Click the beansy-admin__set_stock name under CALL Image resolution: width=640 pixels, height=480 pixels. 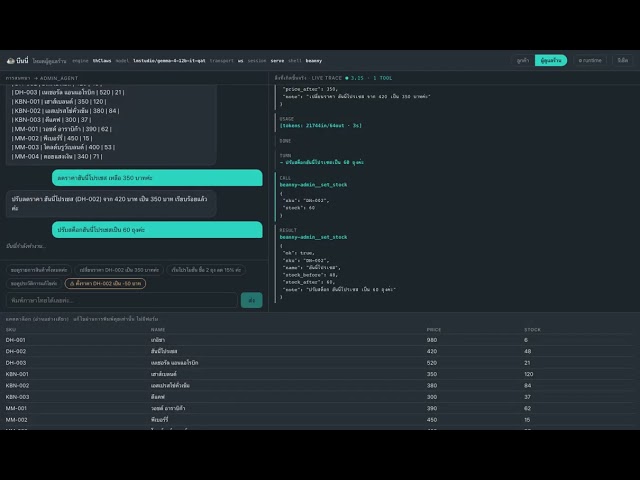click(x=313, y=185)
